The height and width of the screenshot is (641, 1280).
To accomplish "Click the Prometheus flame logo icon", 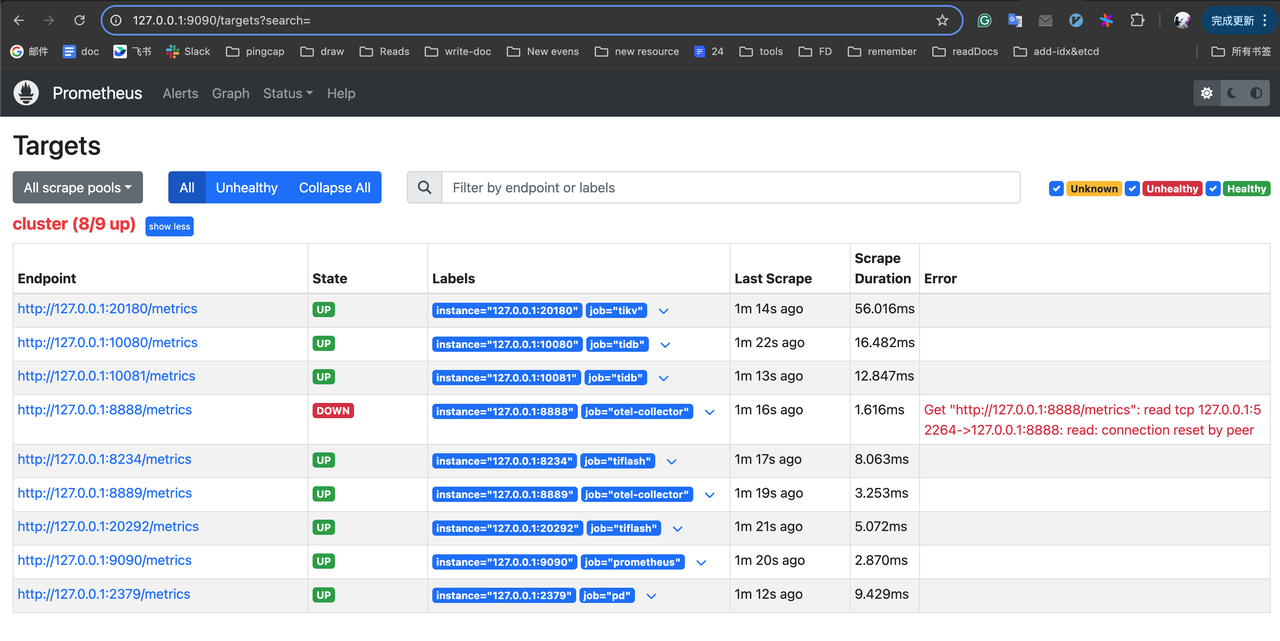I will (26, 93).
